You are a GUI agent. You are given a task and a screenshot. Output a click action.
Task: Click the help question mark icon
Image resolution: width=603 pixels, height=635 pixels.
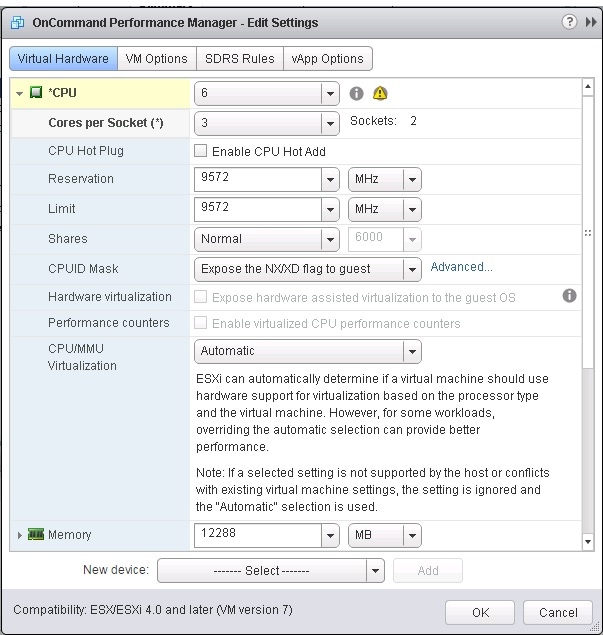(569, 21)
